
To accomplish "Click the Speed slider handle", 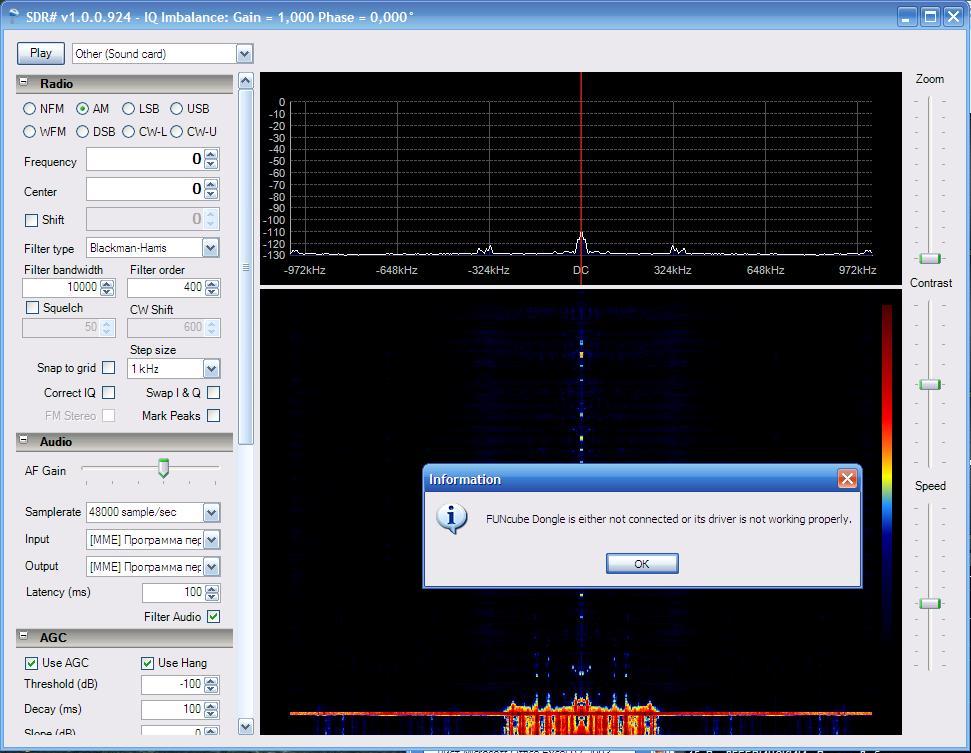I will (930, 603).
